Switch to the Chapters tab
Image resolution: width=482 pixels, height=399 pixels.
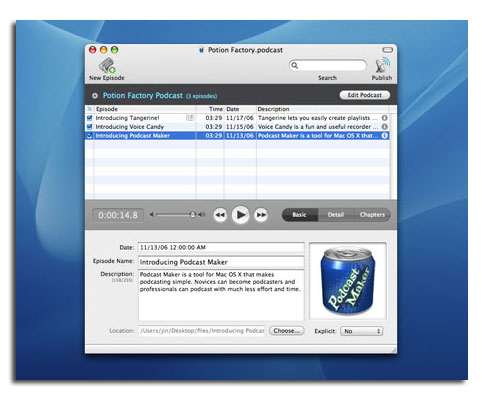372,215
